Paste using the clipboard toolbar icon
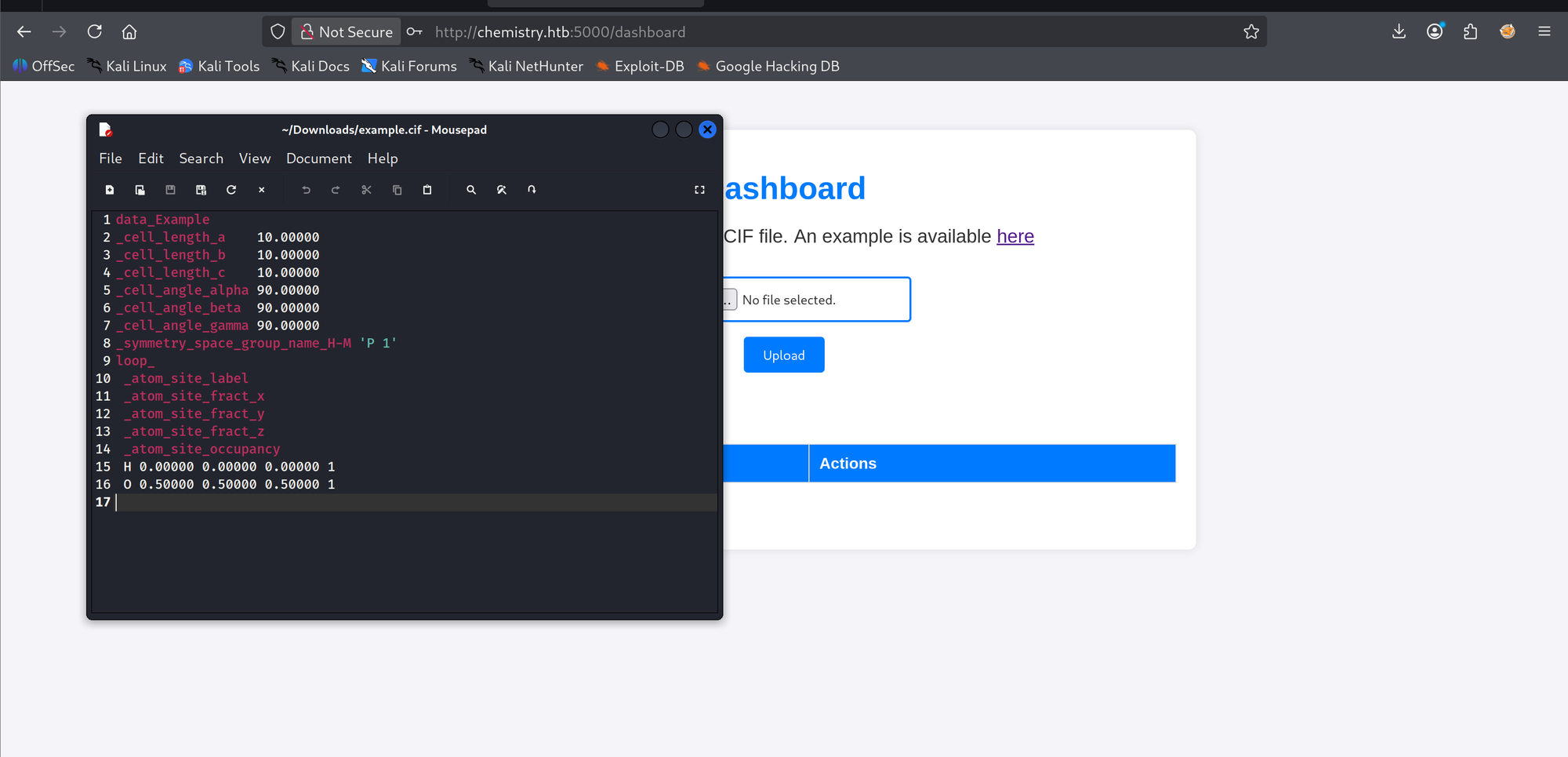The height and width of the screenshot is (757, 1568). pos(427,190)
